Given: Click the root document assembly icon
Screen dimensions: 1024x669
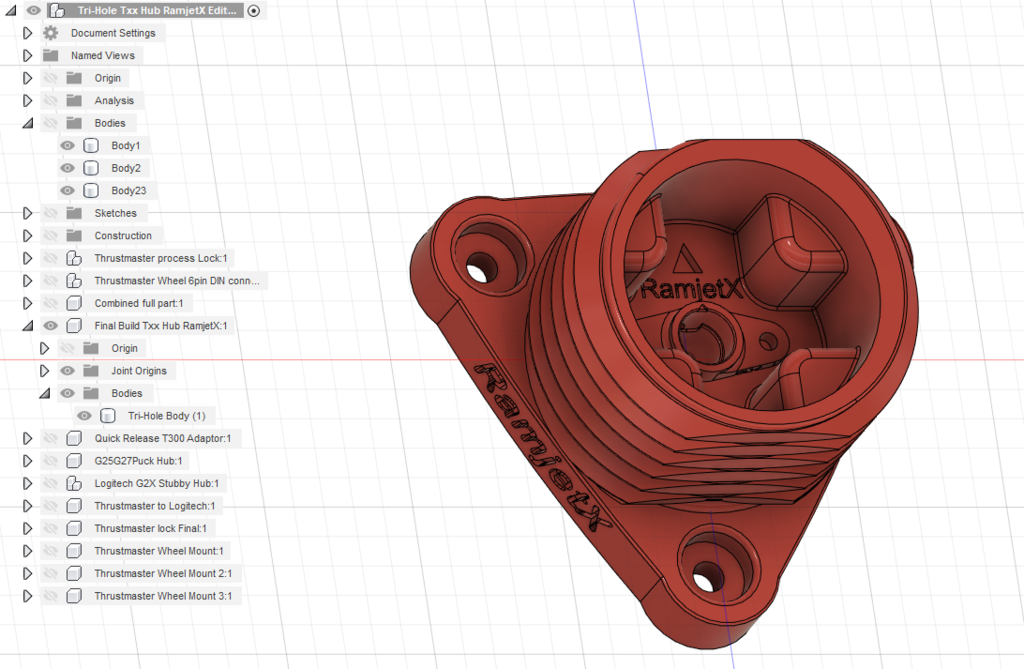Looking at the screenshot, I should point(58,11).
